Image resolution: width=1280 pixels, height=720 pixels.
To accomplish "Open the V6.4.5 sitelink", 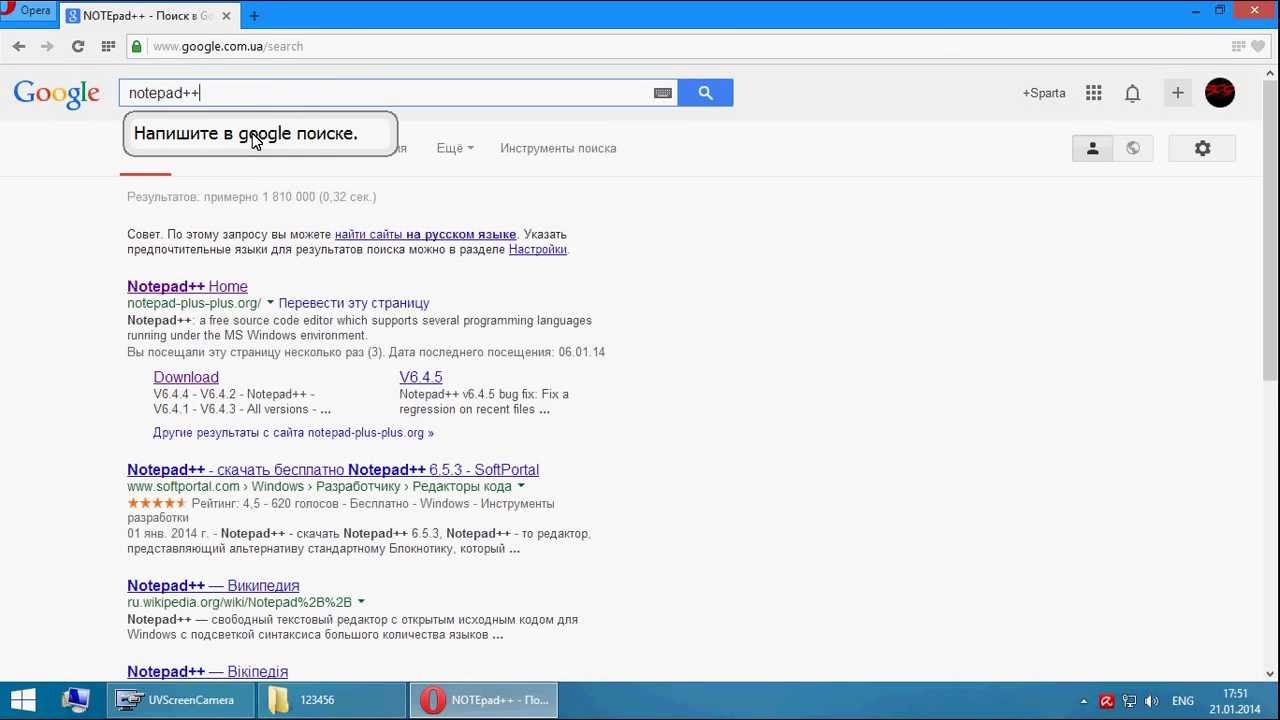I will (x=421, y=377).
